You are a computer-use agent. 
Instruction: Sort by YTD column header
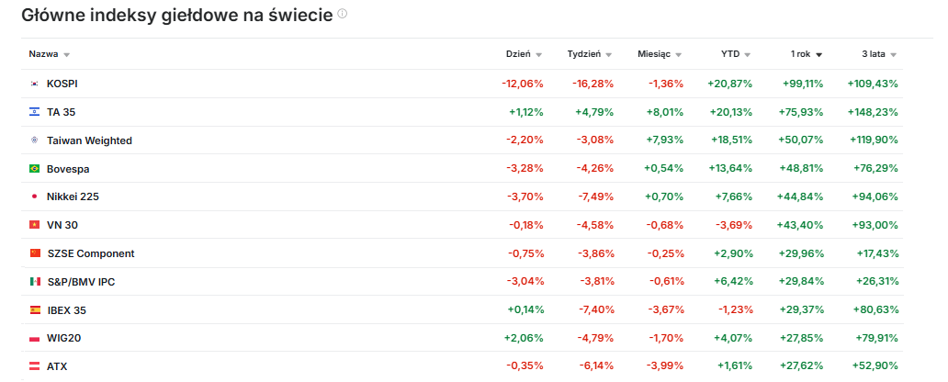pos(735,54)
